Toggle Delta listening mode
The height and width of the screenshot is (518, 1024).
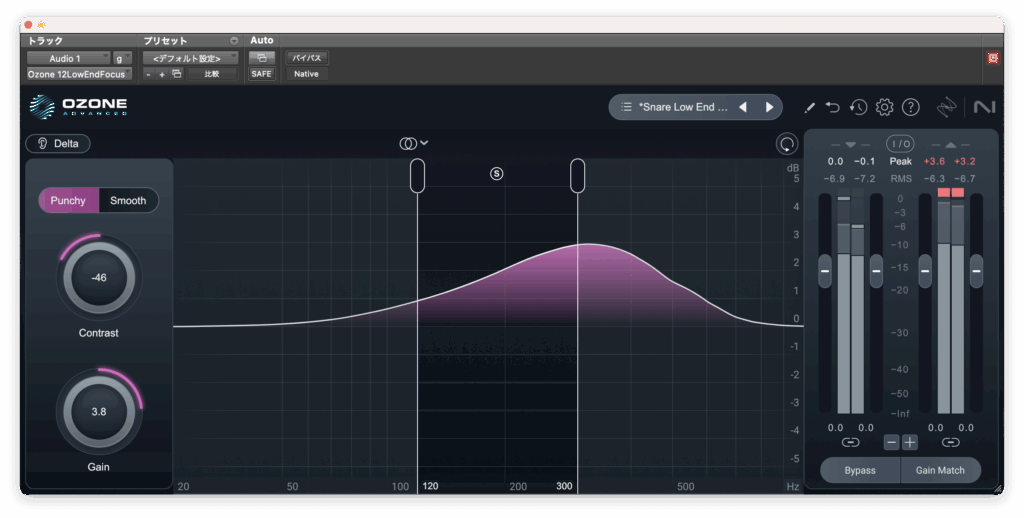[x=58, y=144]
